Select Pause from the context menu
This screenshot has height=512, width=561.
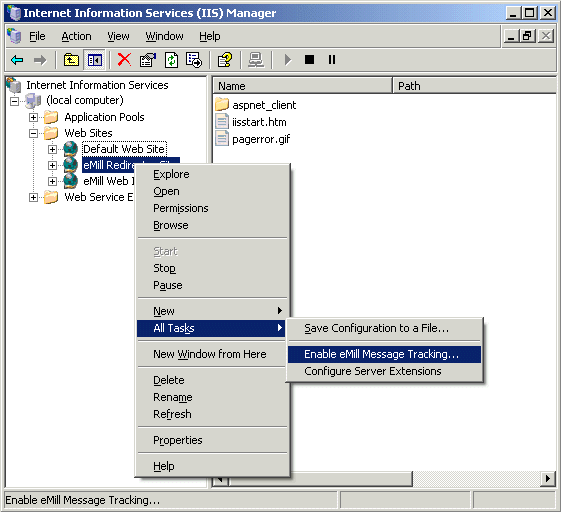tap(212, 285)
